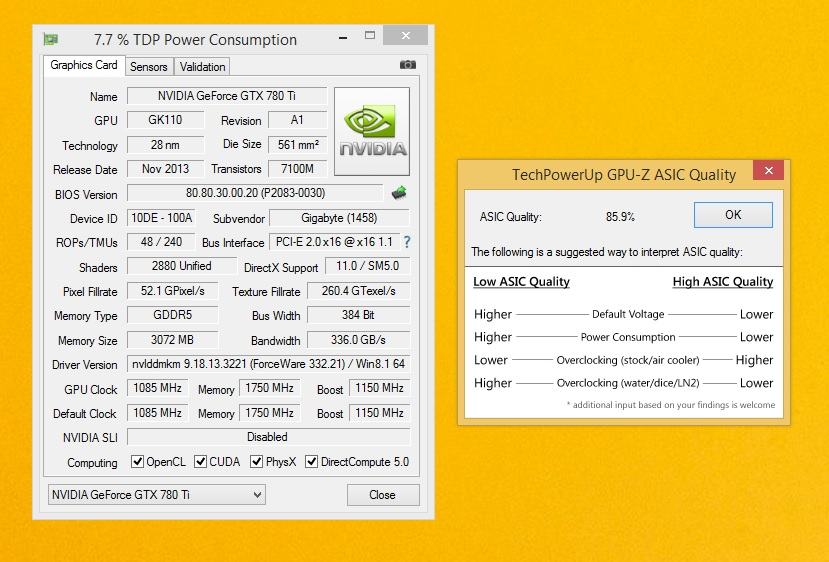Click the ASIC Quality value 85.9%

pyautogui.click(x=620, y=217)
